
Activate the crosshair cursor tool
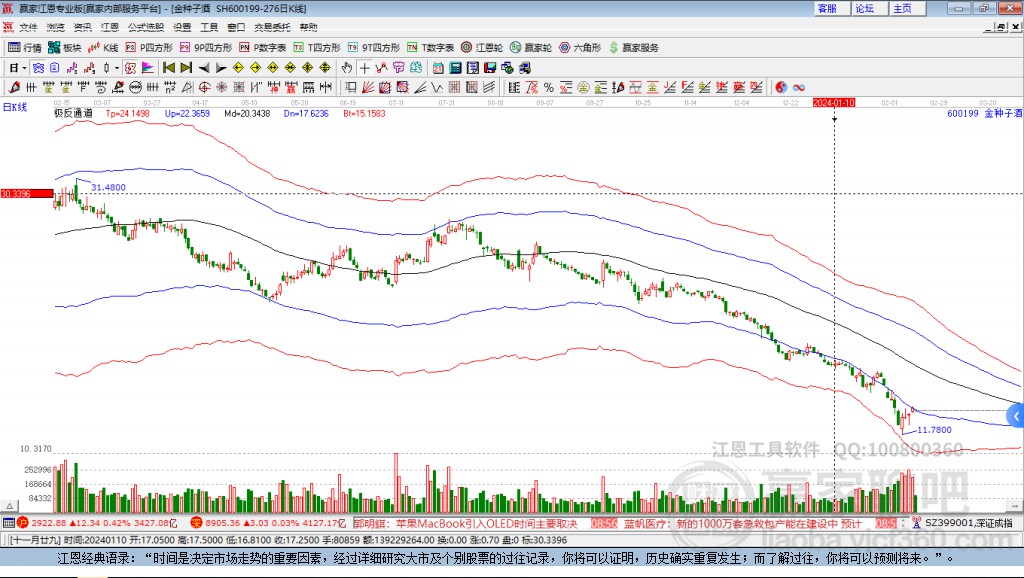click(365, 68)
